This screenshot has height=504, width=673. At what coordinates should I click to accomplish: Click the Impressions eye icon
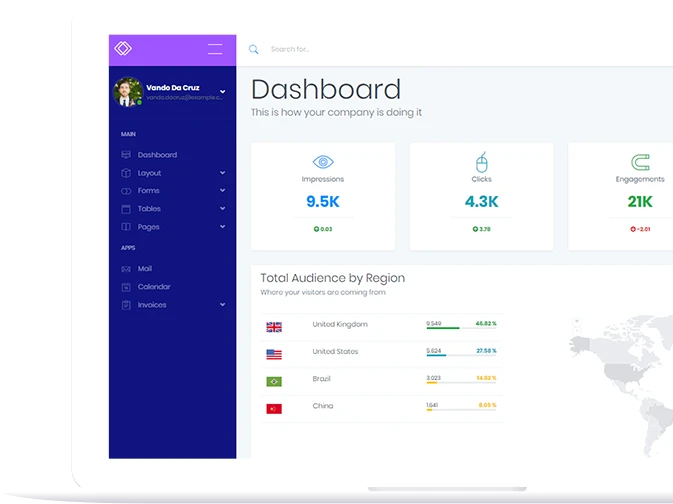pos(323,162)
